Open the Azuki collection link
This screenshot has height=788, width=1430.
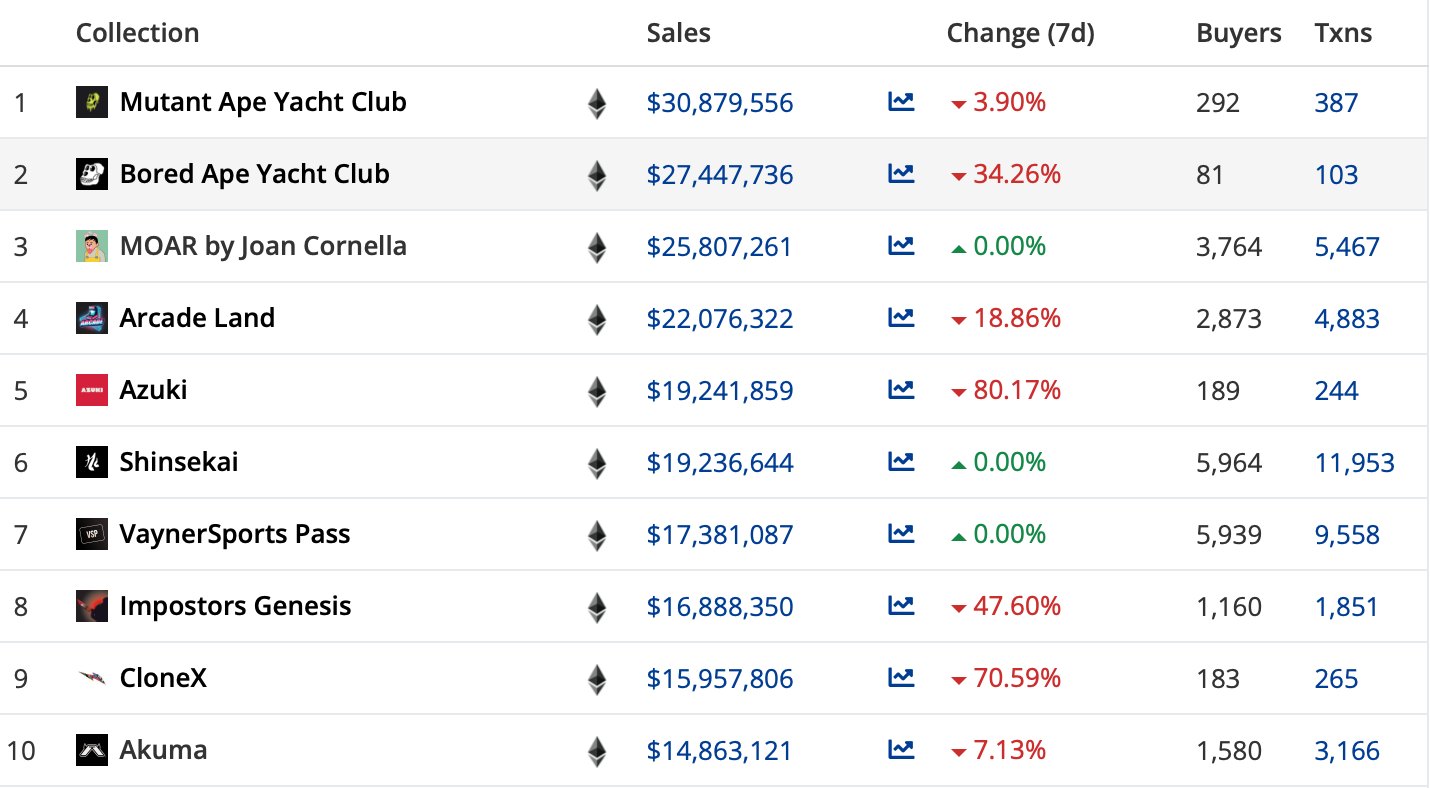click(154, 390)
